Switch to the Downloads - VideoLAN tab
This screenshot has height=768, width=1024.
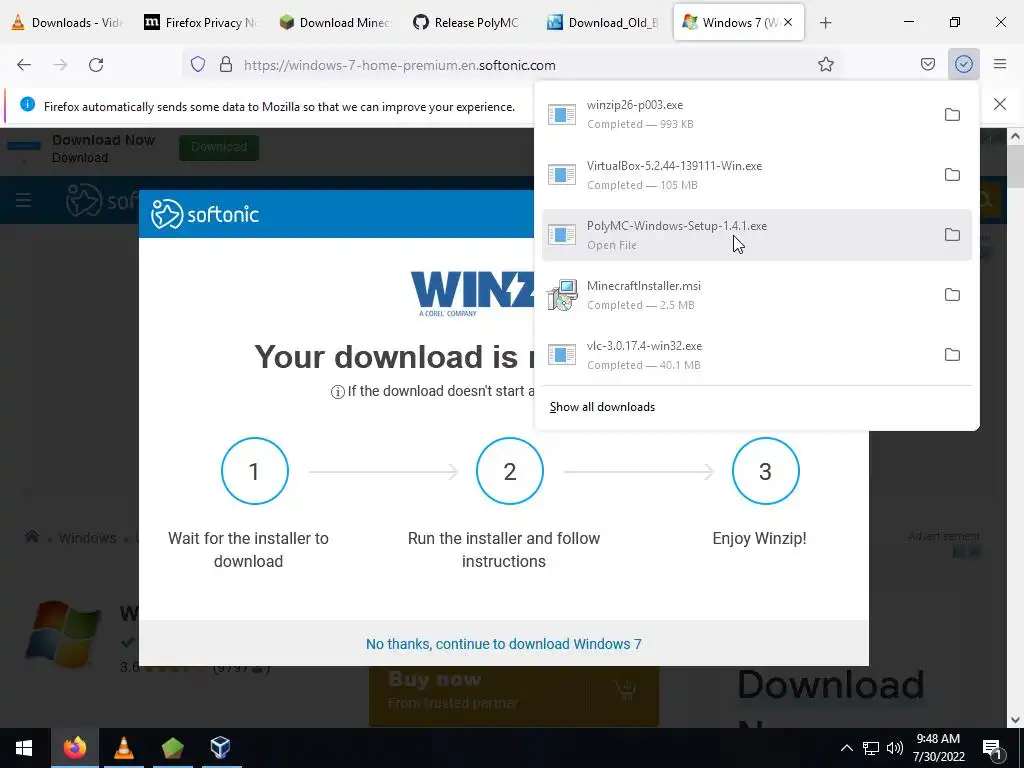[x=68, y=22]
